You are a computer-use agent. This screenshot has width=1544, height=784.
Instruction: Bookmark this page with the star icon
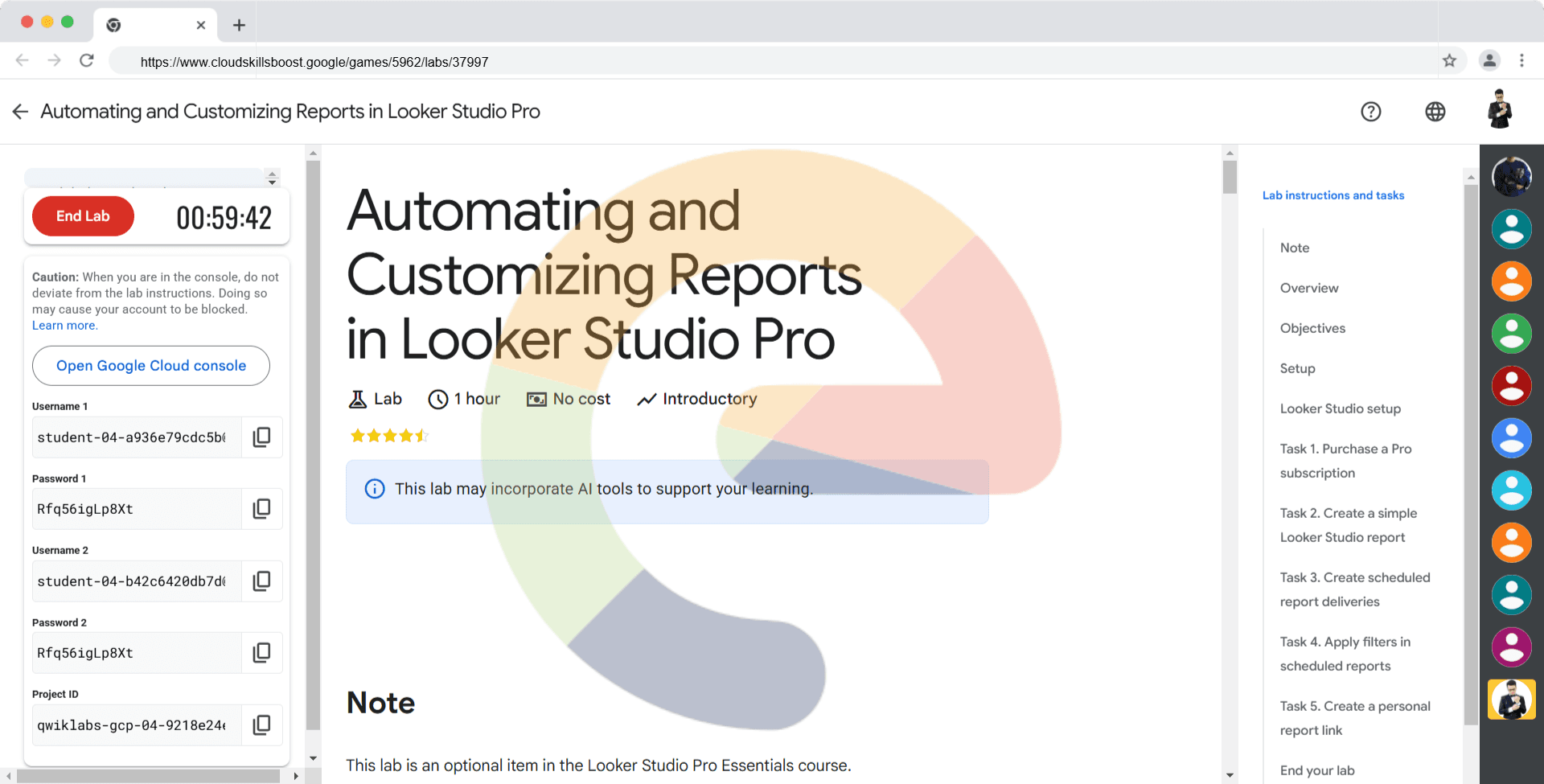pyautogui.click(x=1449, y=61)
